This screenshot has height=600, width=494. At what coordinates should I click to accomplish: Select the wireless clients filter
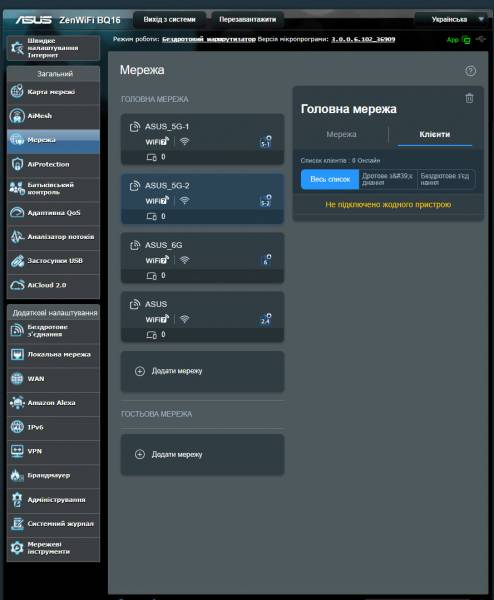coord(446,179)
